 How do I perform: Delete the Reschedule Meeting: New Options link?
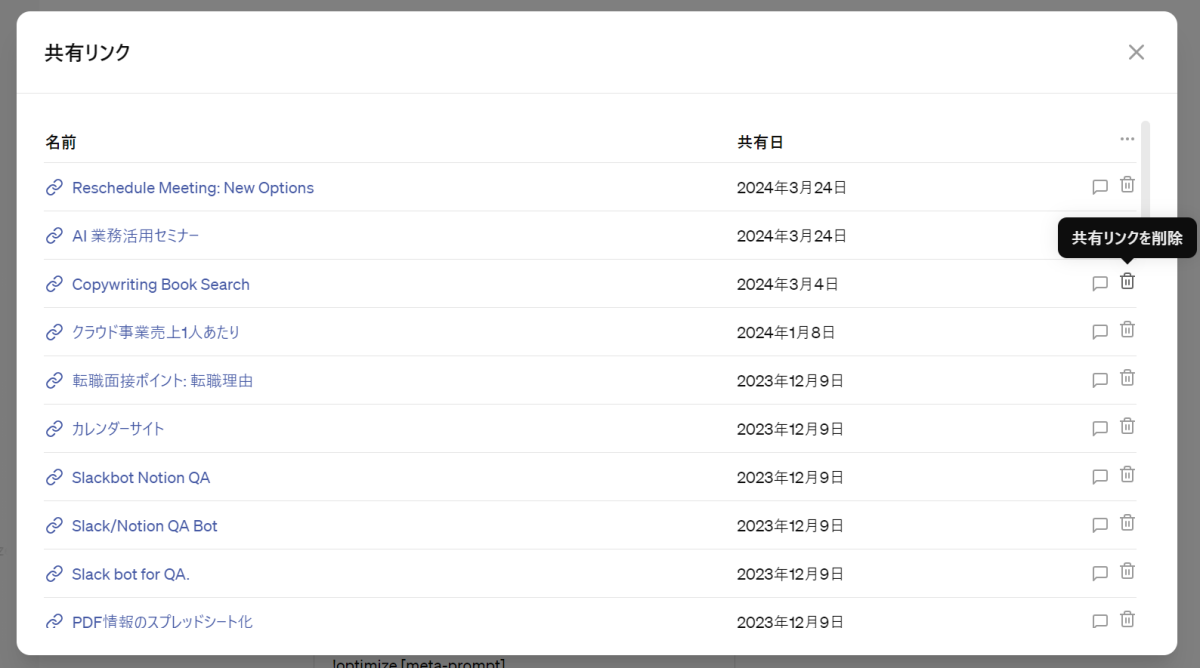coord(1127,184)
